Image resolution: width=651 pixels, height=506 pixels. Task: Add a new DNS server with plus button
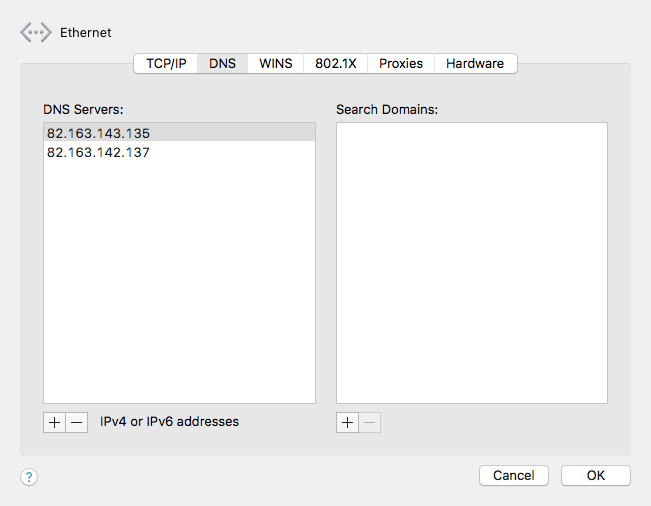[x=54, y=422]
